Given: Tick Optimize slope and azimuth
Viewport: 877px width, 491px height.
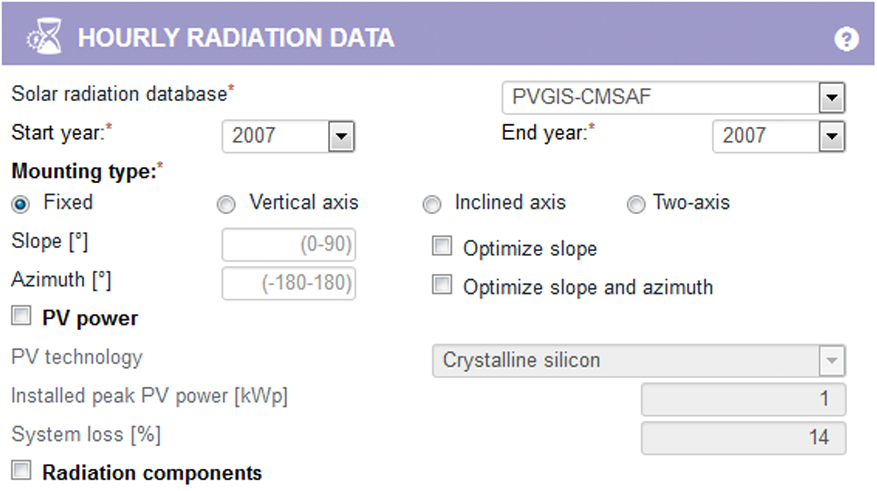Looking at the screenshot, I should point(442,286).
